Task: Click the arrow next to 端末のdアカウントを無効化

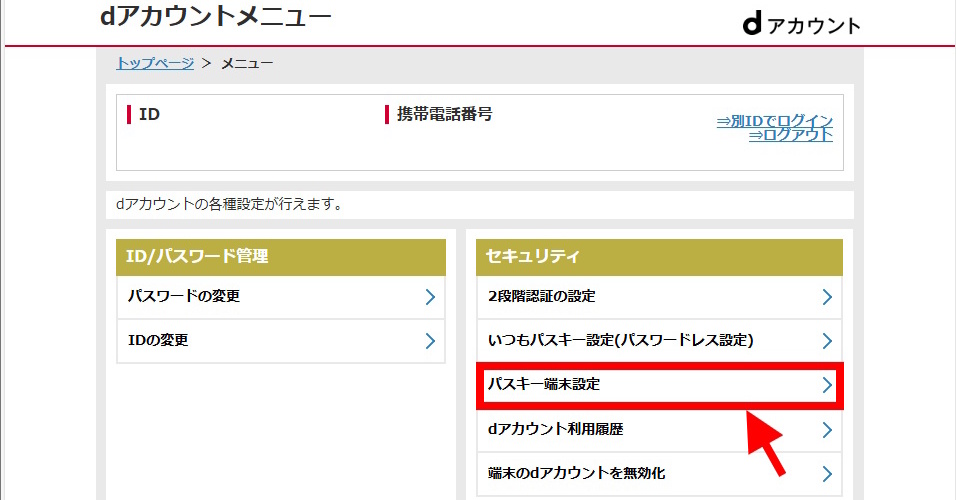Action: [827, 473]
